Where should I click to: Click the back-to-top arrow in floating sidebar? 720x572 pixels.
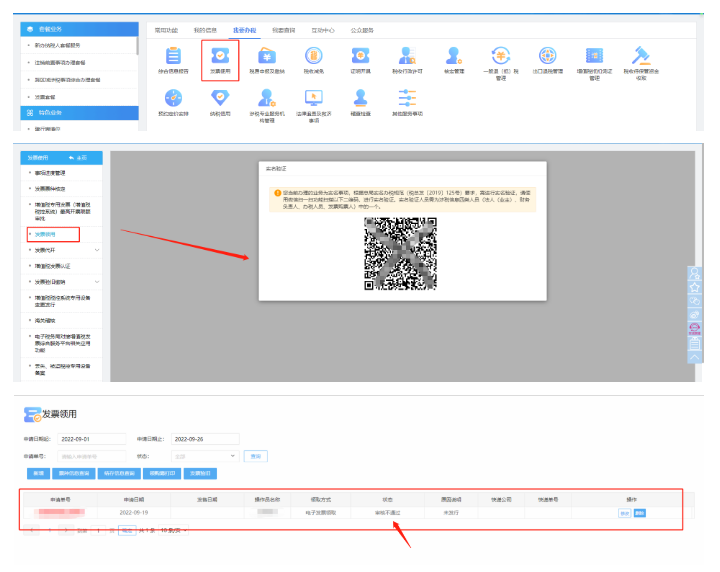(695, 357)
